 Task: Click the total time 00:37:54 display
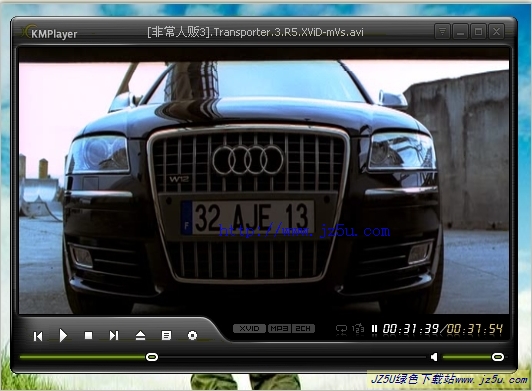(x=474, y=329)
